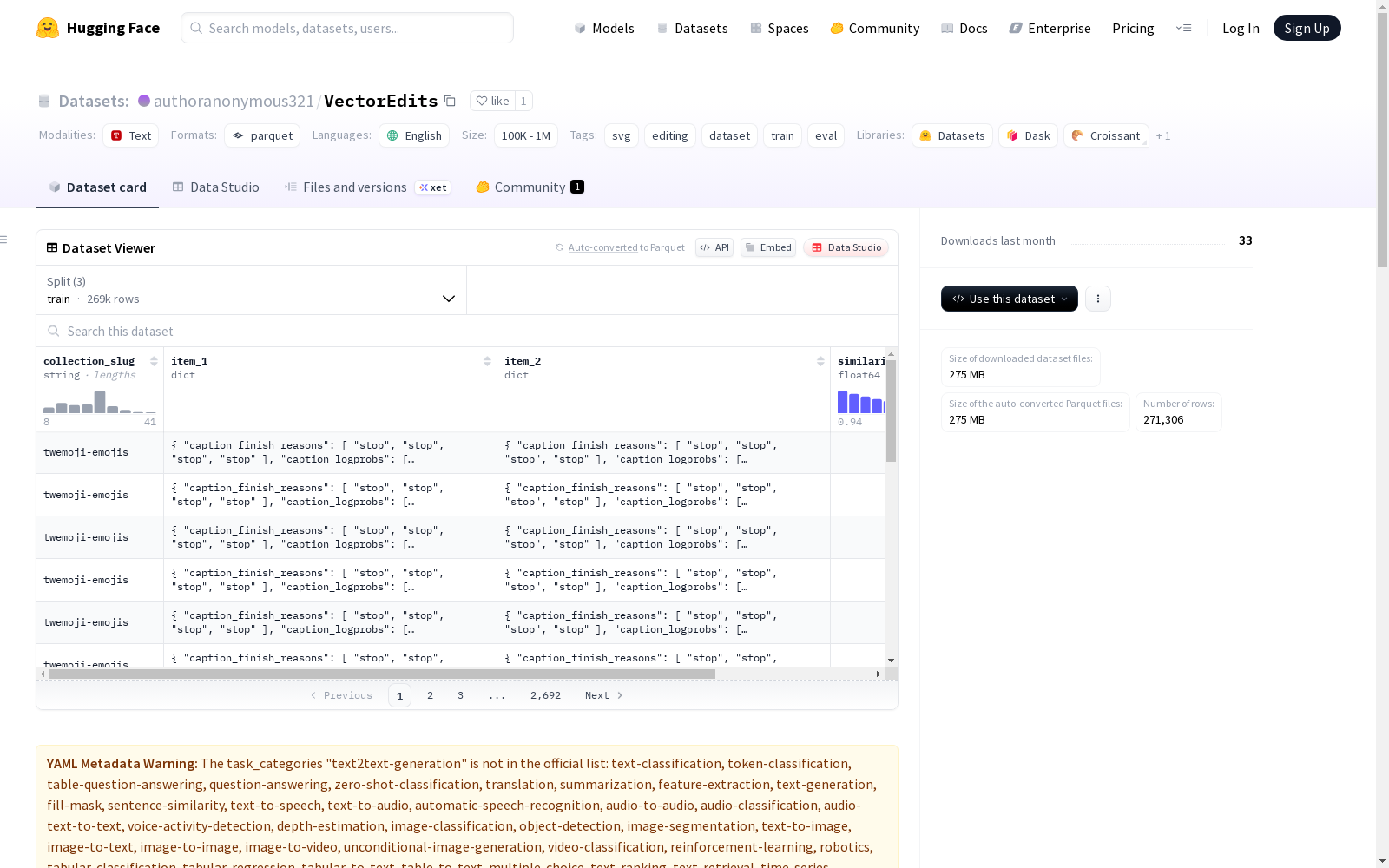Copy dataset name with the copy icon
The height and width of the screenshot is (868, 1389).
[450, 101]
